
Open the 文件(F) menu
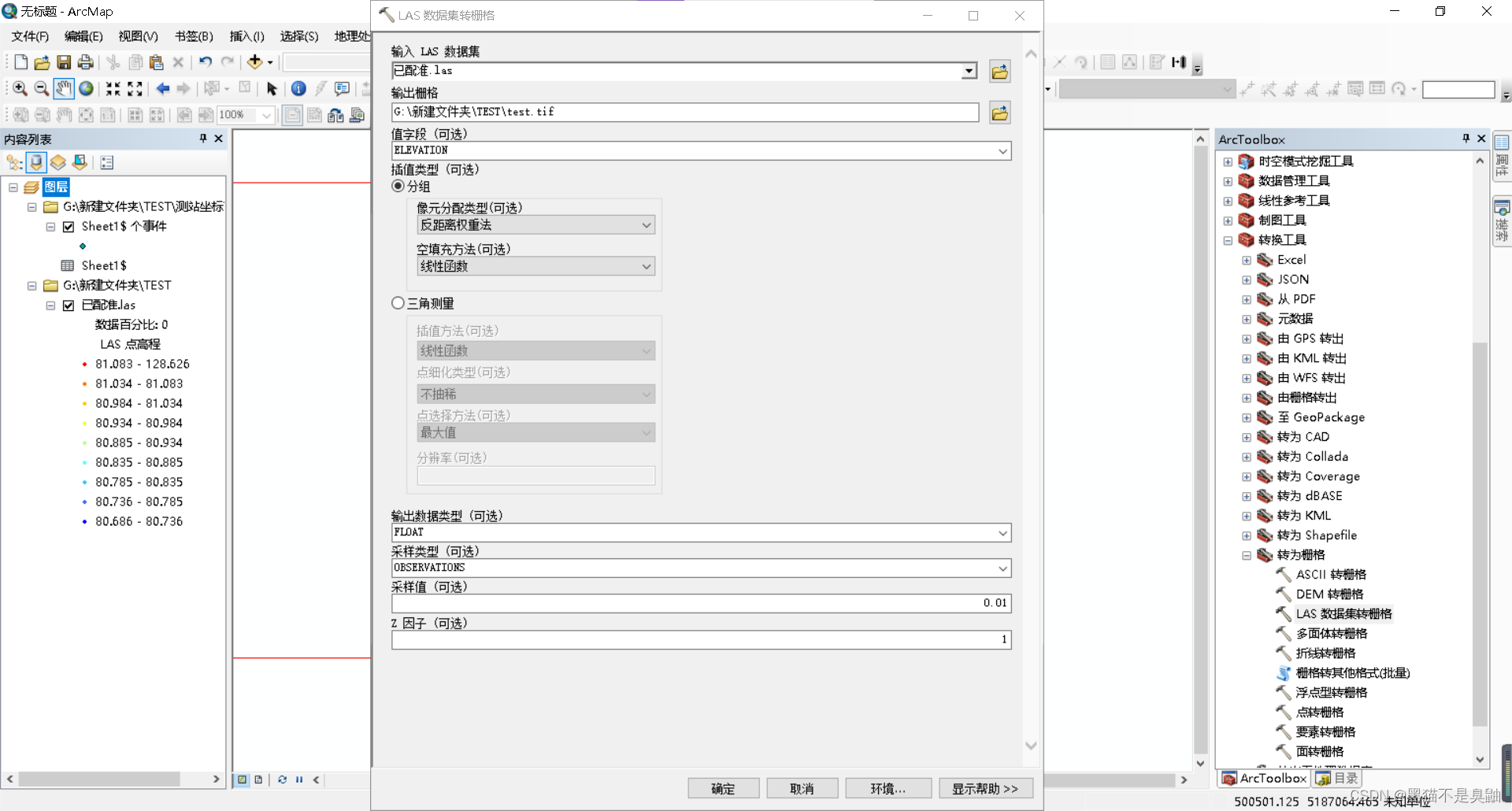point(28,35)
